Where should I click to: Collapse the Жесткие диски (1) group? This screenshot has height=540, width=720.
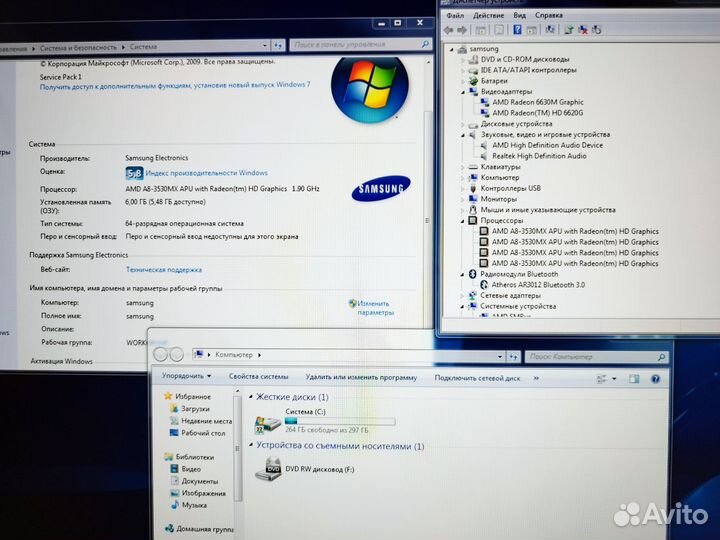[x=251, y=396]
